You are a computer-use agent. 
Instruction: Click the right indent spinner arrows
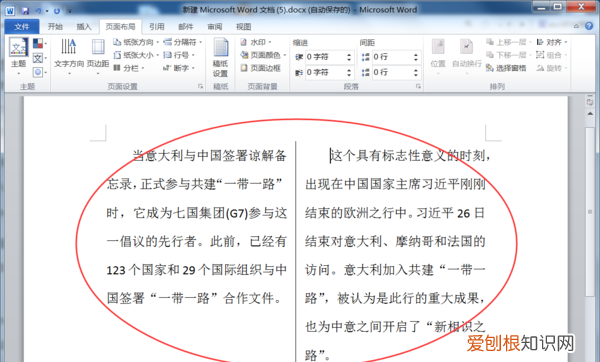(349, 72)
